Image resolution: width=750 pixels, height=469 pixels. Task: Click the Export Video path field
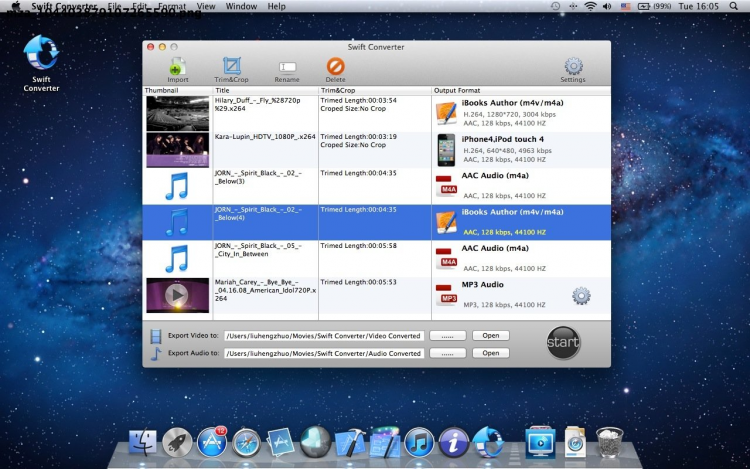(x=323, y=336)
